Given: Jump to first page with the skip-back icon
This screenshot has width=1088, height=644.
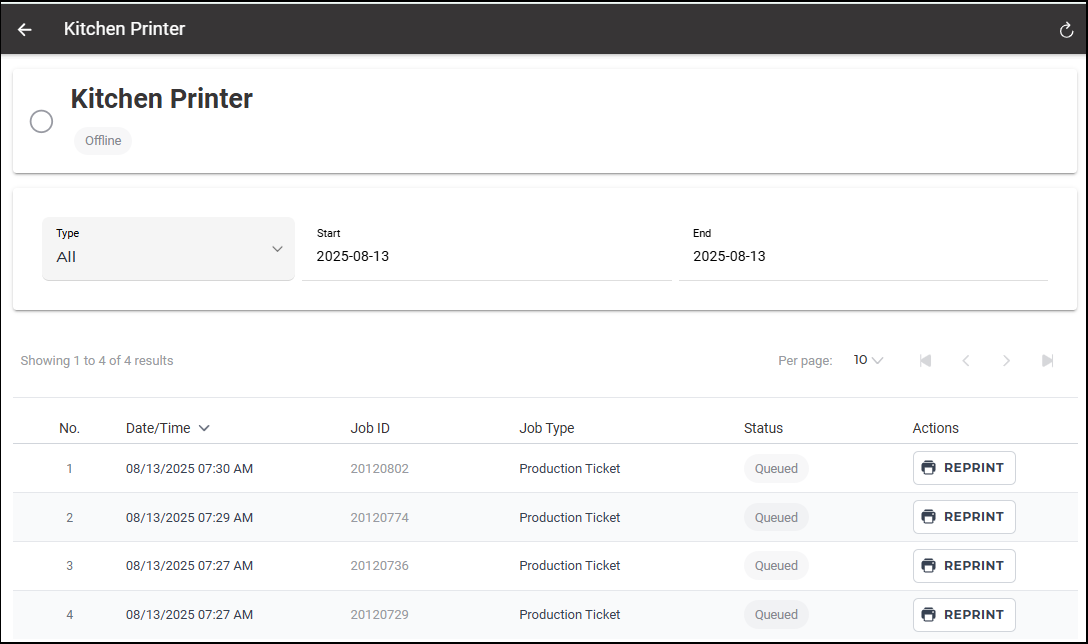Looking at the screenshot, I should coord(925,360).
